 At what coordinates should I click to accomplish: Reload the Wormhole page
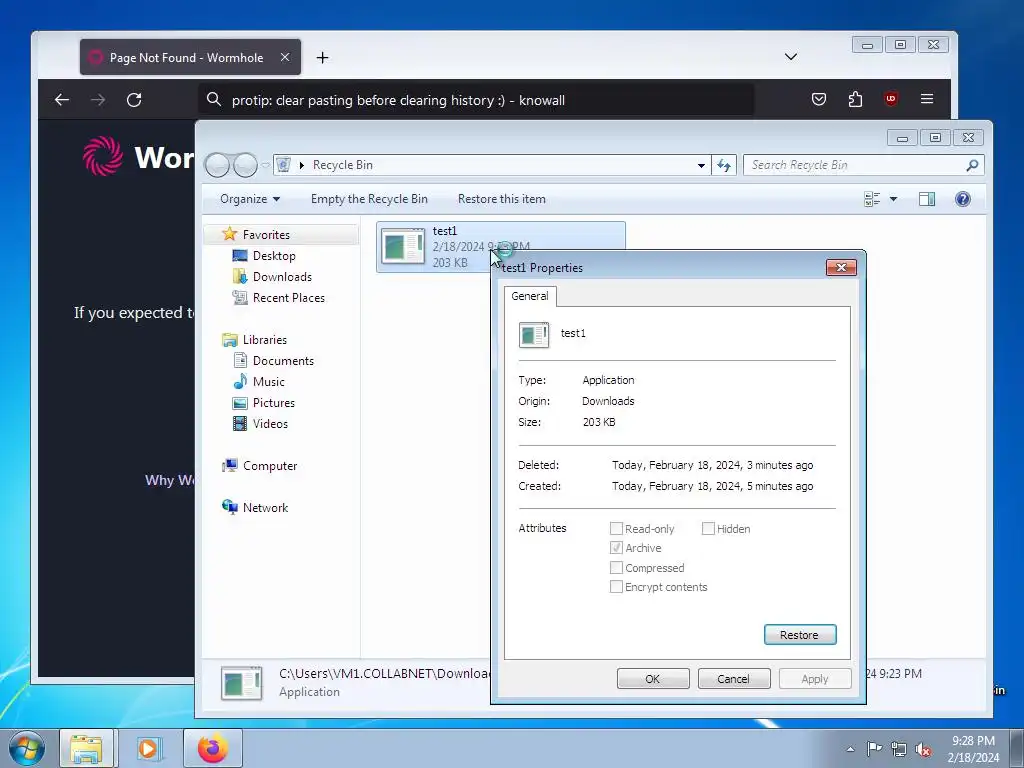[135, 99]
